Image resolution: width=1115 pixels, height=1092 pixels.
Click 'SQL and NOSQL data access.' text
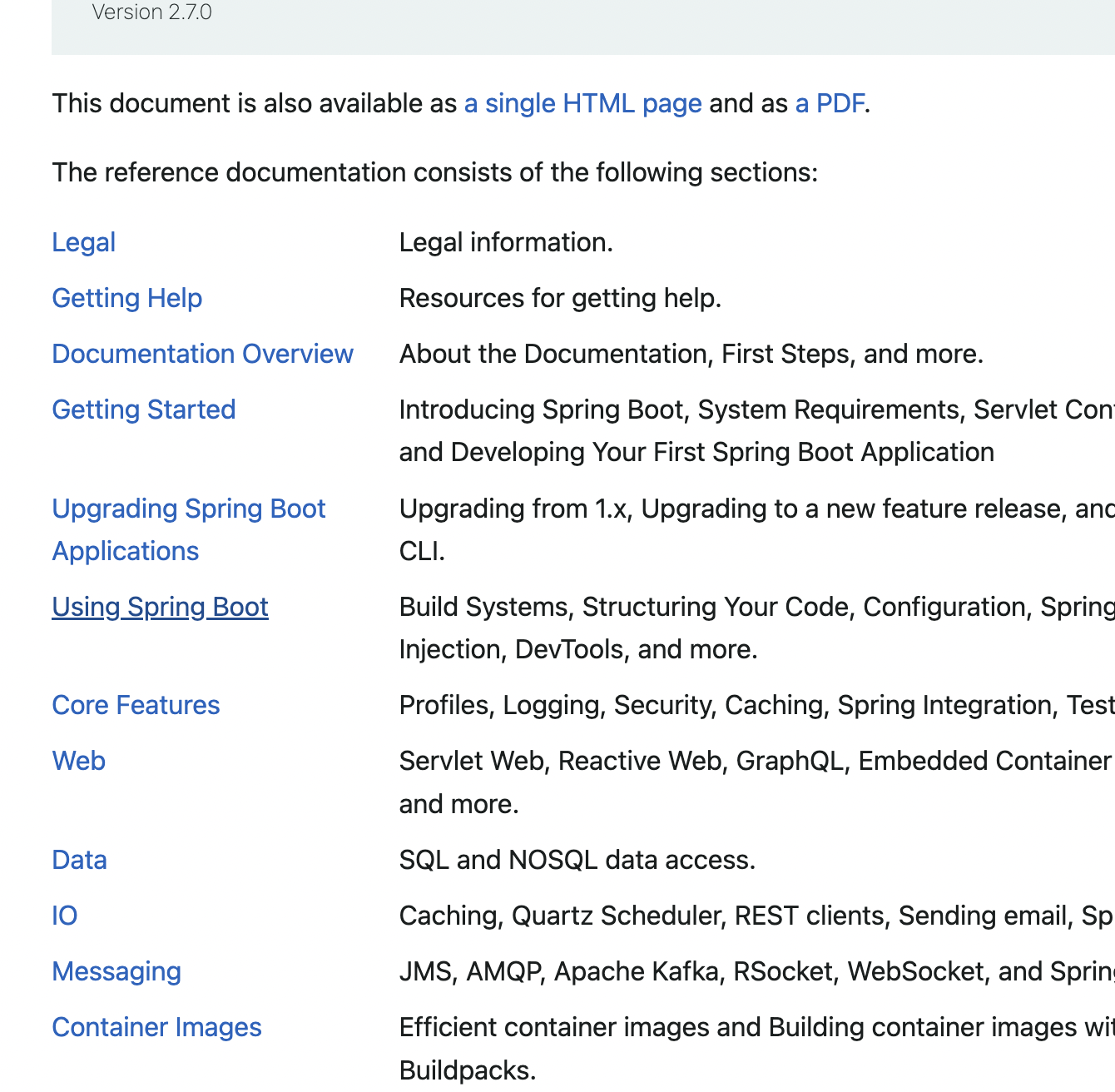[577, 860]
